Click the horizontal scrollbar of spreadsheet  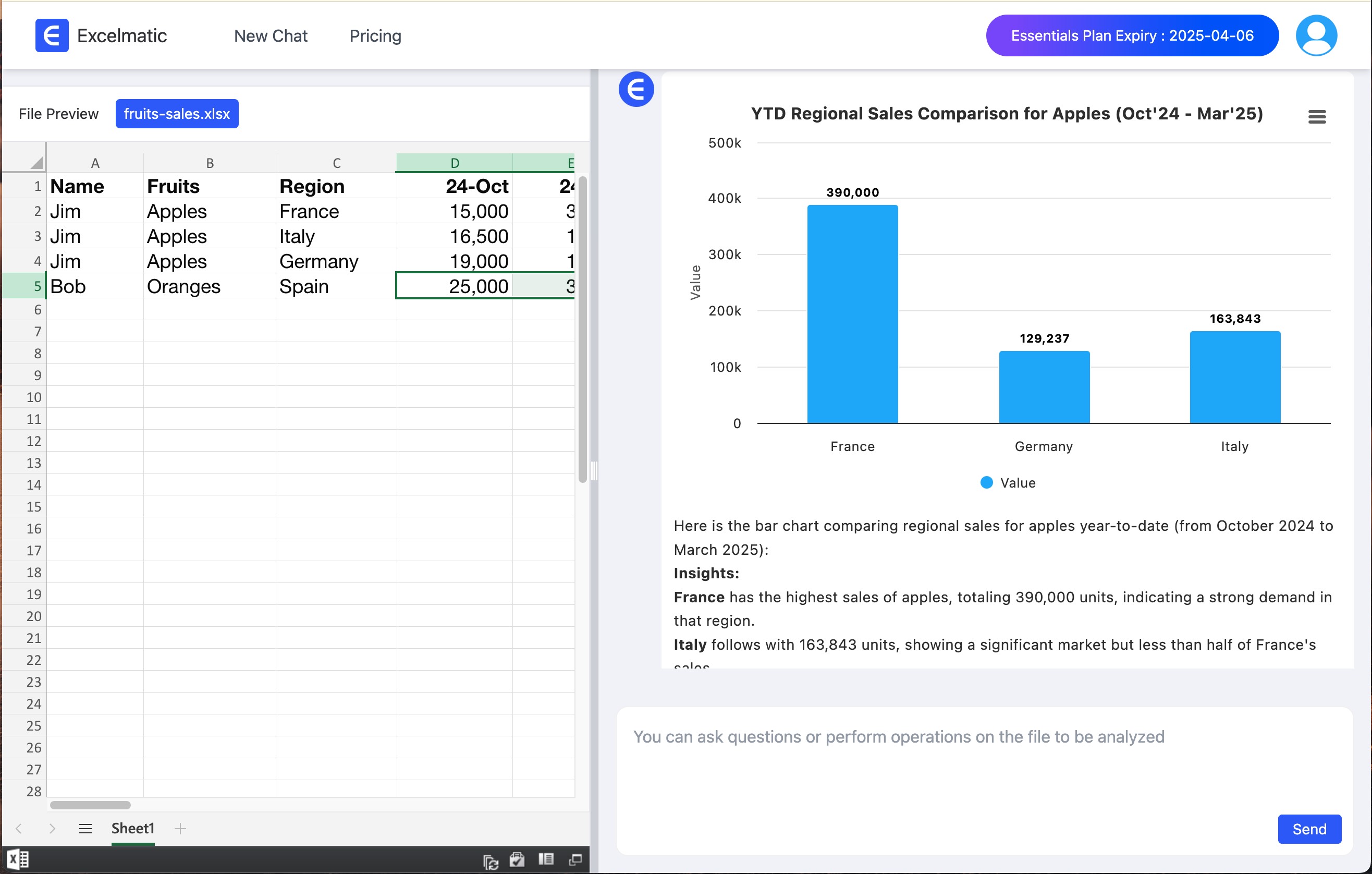click(x=90, y=805)
